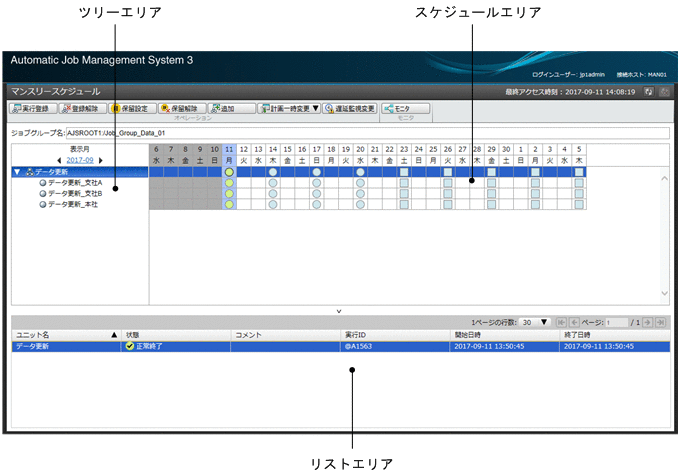
Task: Sort list by the 実行ID column header
Action: click(x=395, y=335)
